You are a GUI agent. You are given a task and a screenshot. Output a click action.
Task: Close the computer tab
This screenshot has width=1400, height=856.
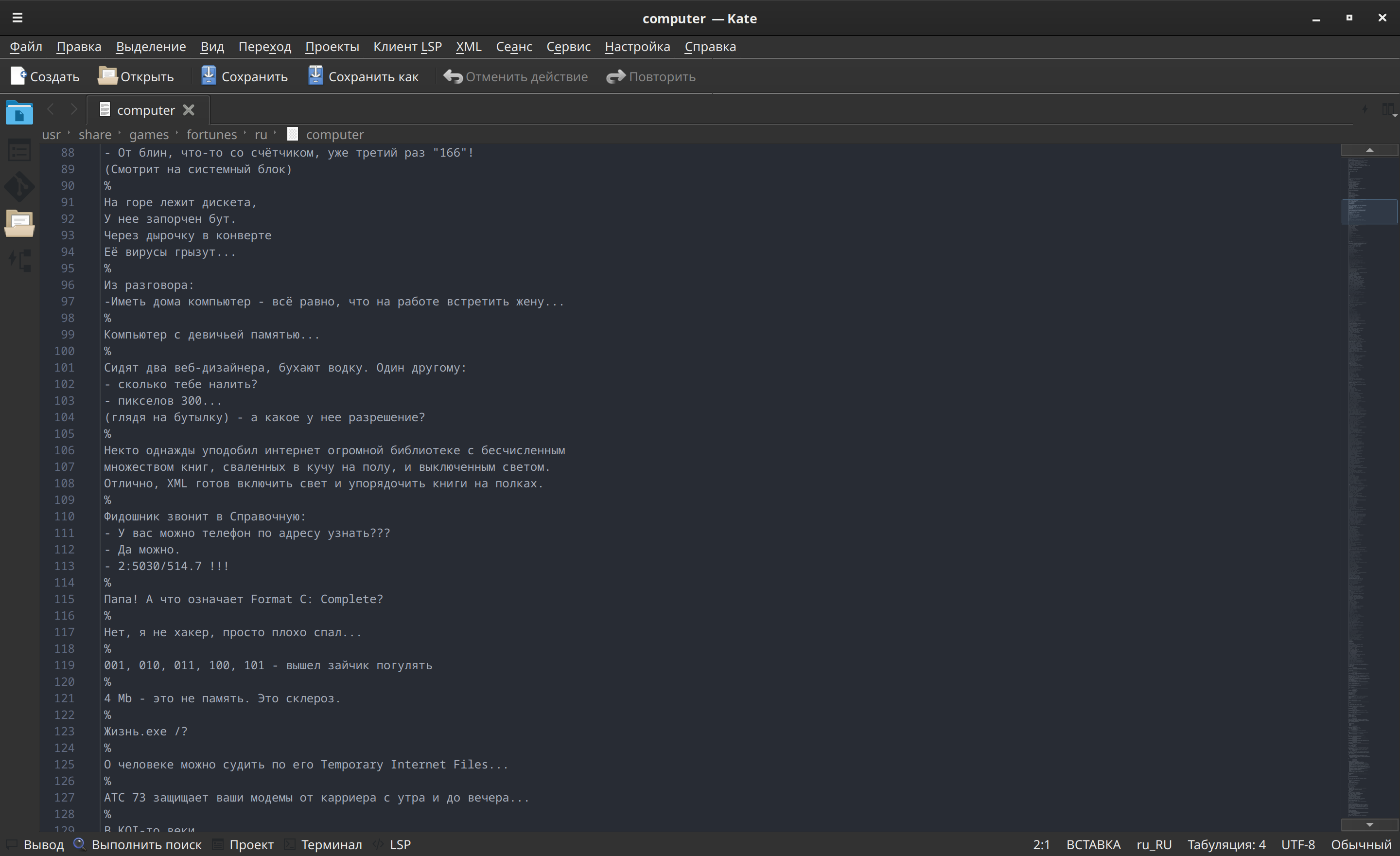(x=189, y=110)
